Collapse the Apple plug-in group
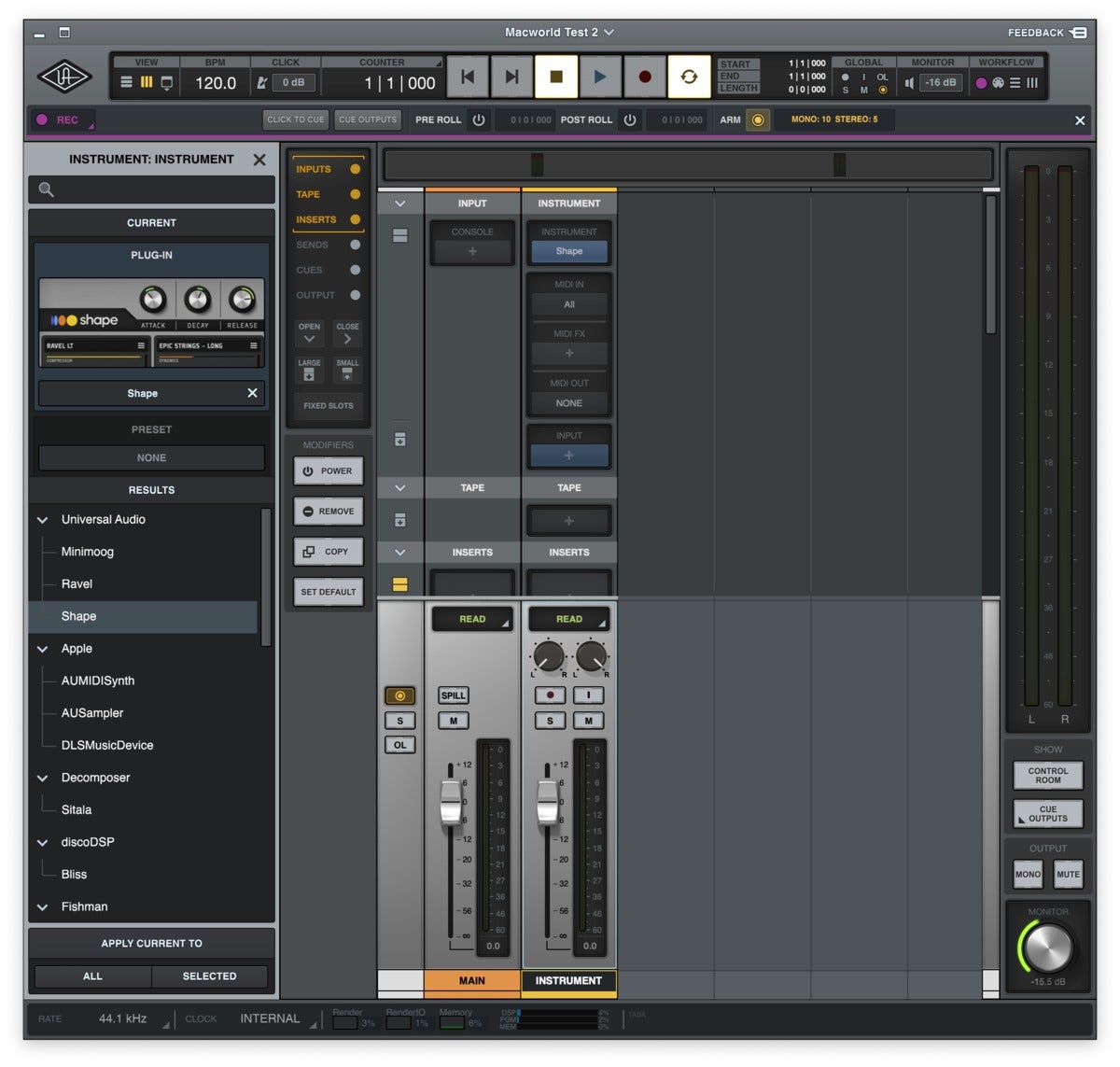 click(x=42, y=649)
